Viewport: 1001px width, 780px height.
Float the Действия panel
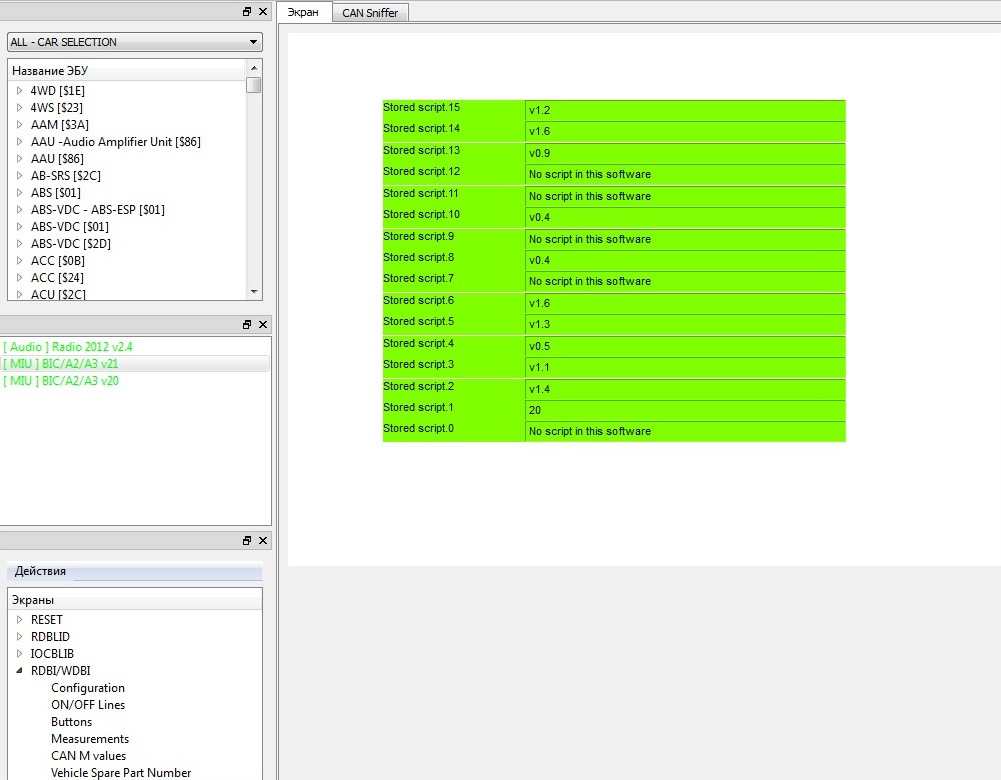248,540
